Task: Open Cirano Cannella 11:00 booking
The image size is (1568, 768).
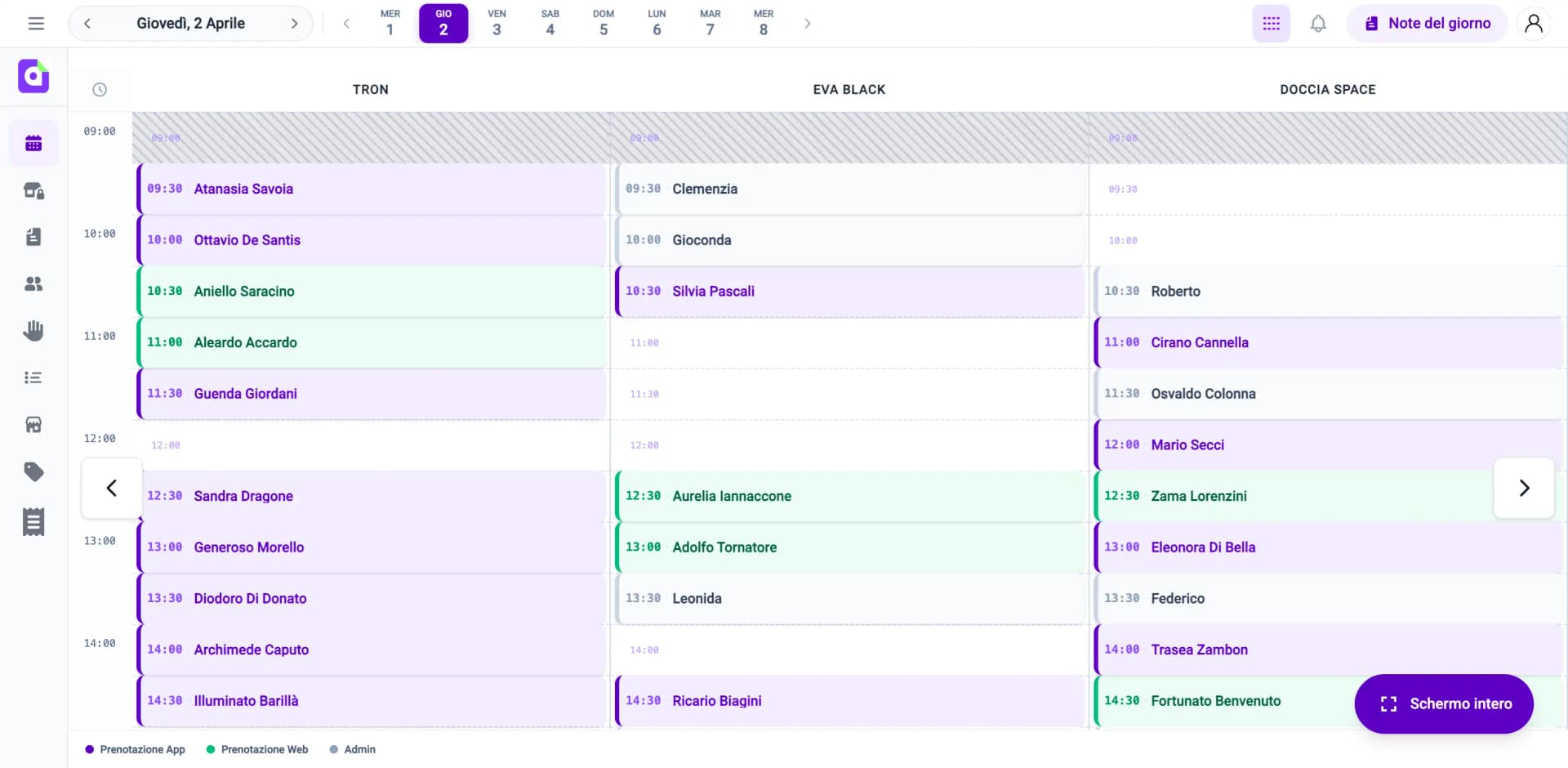Action: pyautogui.click(x=1328, y=342)
